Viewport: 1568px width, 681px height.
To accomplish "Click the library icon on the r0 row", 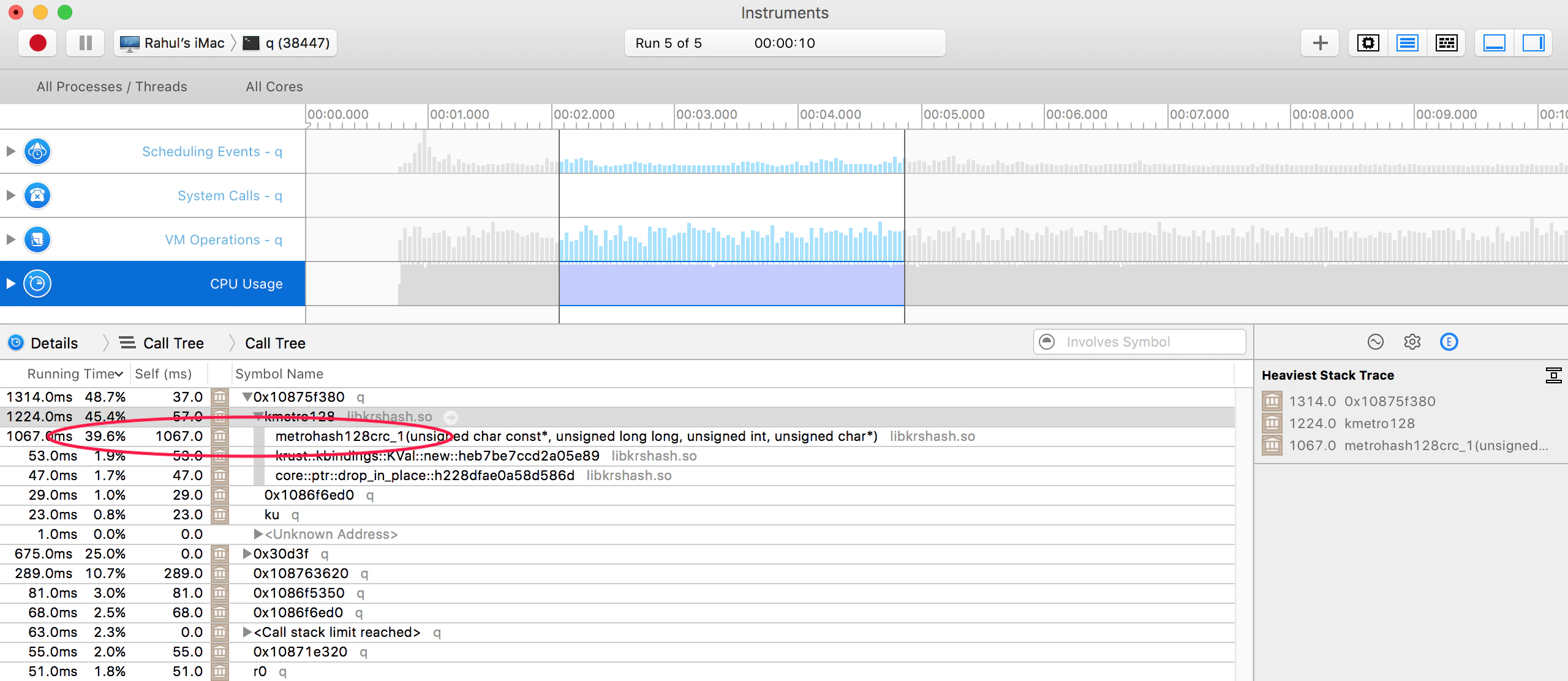I will pyautogui.click(x=220, y=671).
